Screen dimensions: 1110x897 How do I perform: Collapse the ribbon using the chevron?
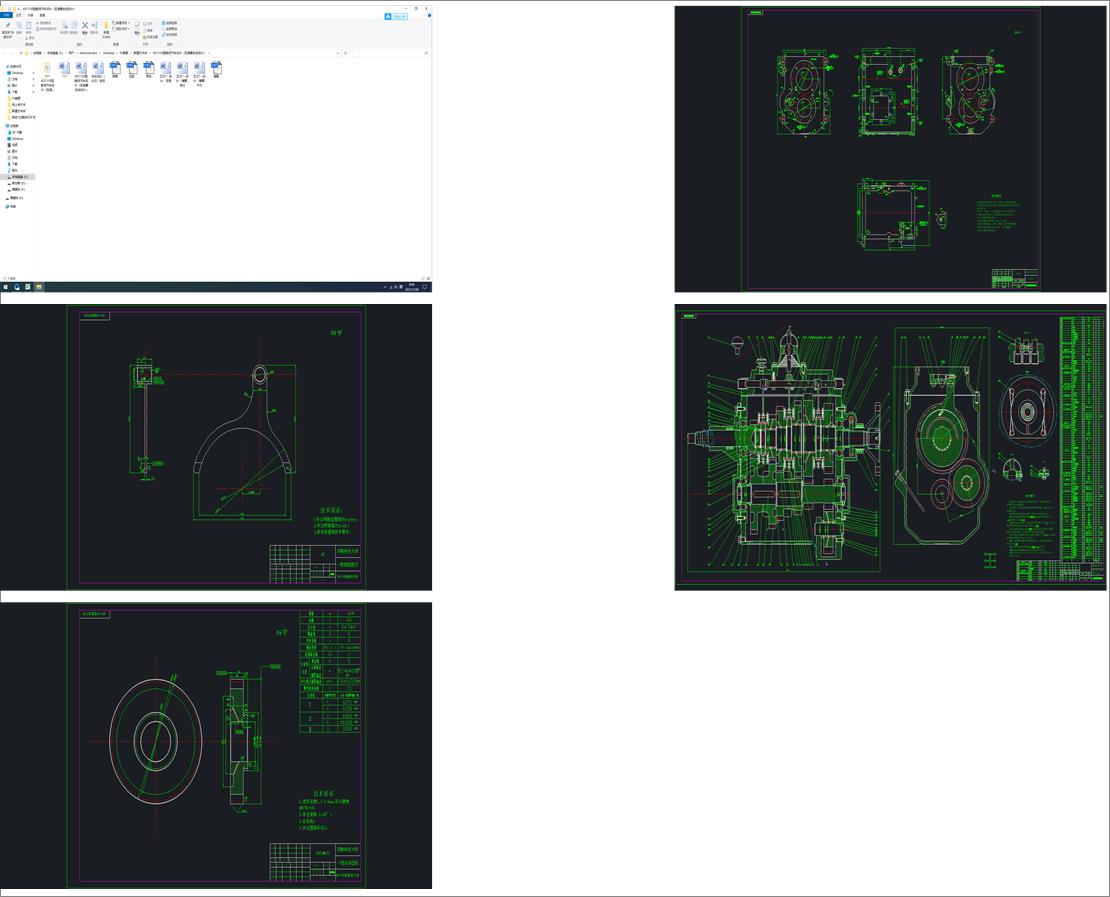pyautogui.click(x=425, y=15)
